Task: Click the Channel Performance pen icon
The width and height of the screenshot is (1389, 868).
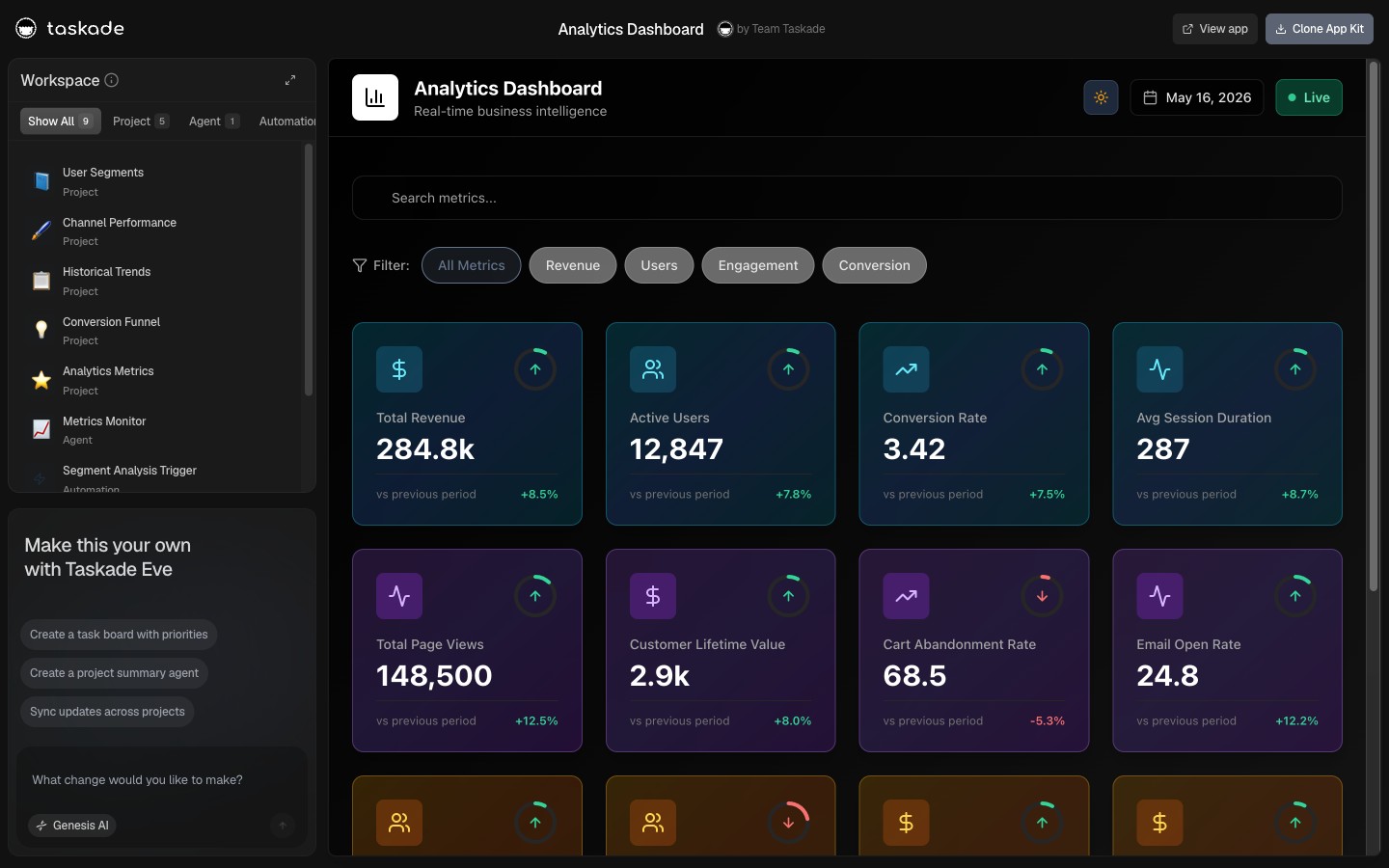Action: [41, 231]
